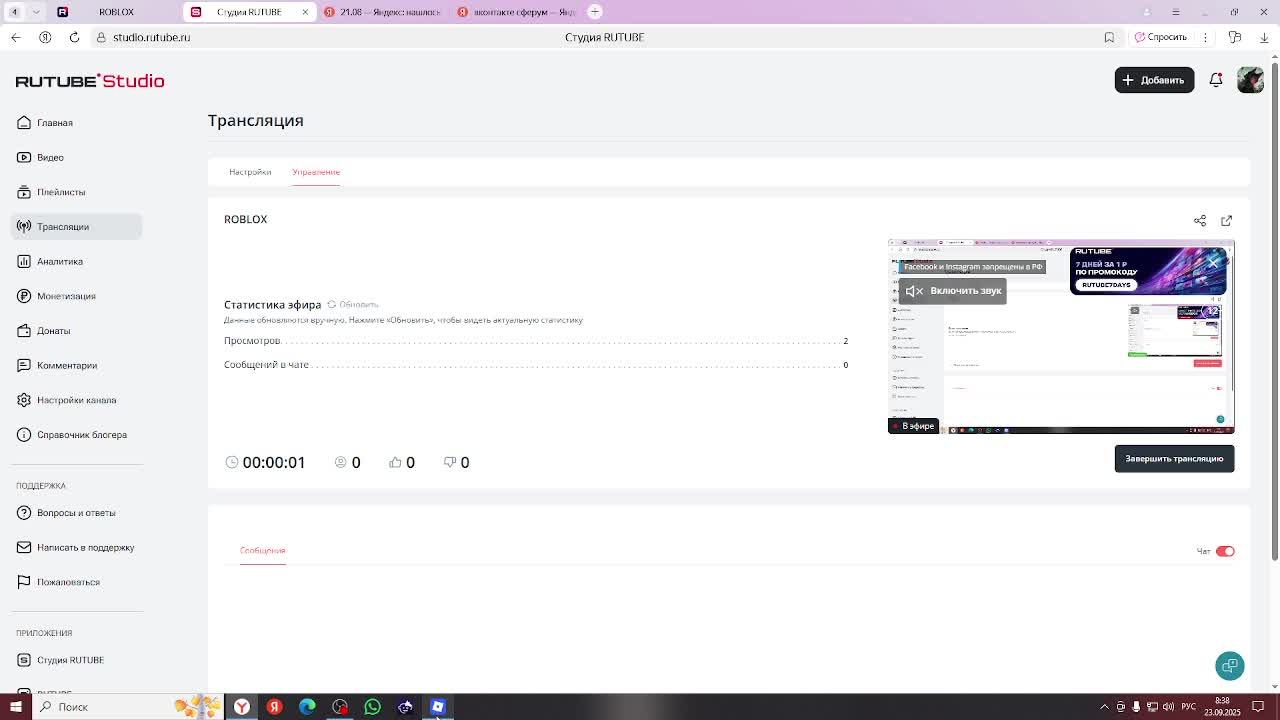Open the notifications bell
Screen dimensions: 1280x720
[x=1216, y=80]
